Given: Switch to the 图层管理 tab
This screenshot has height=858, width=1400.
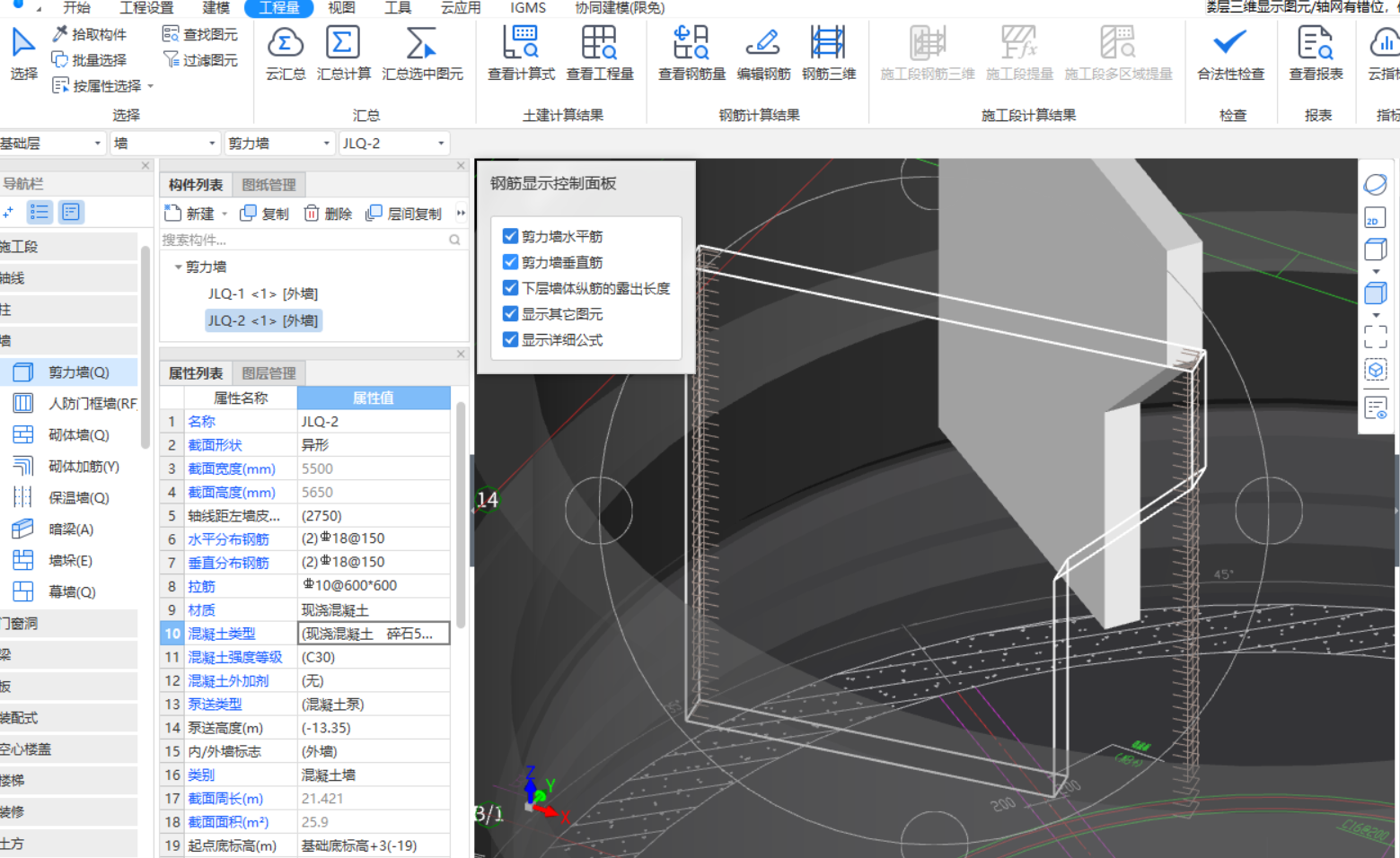Looking at the screenshot, I should 269,373.
